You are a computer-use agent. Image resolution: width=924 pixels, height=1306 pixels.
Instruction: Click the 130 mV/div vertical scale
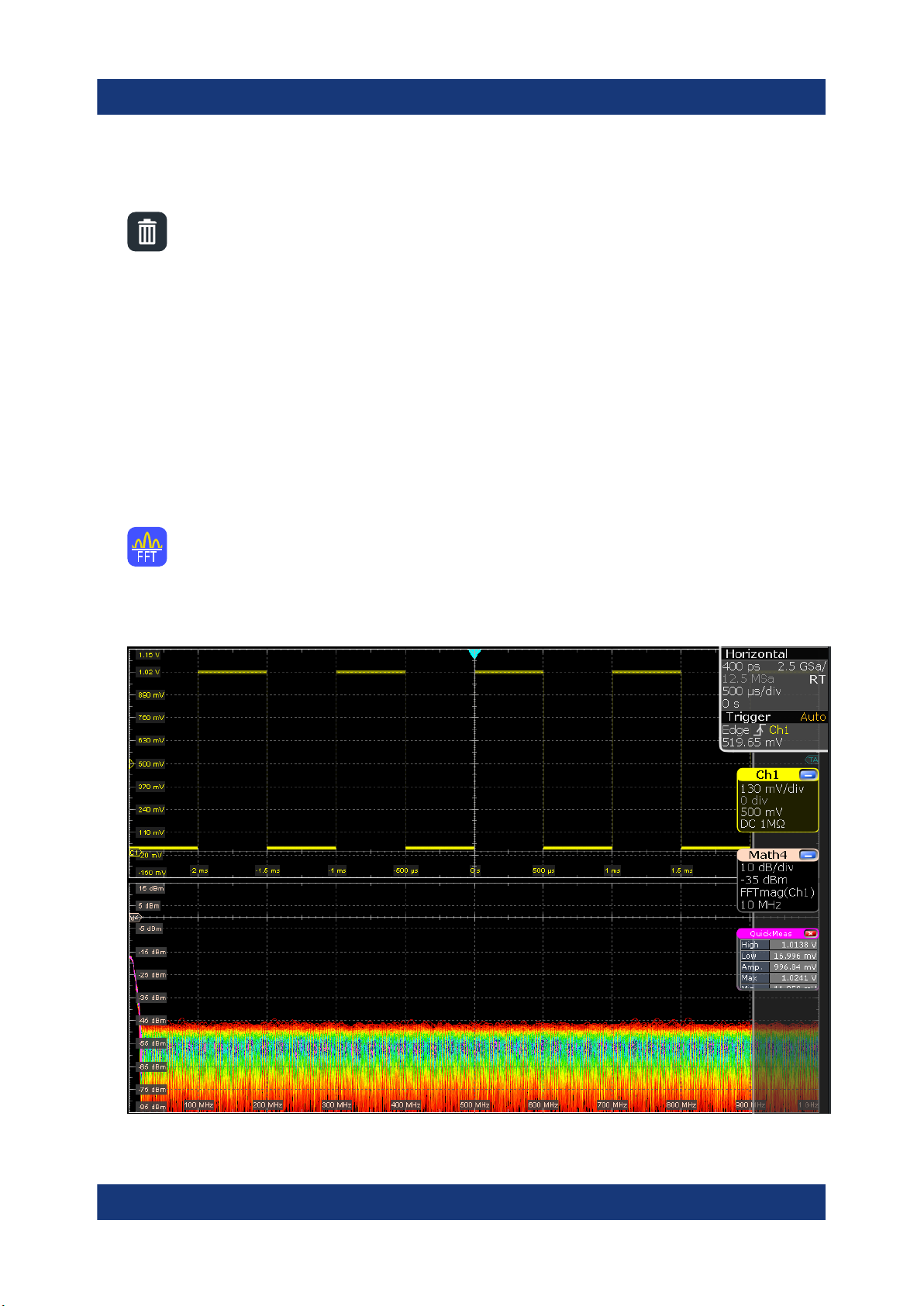[x=771, y=789]
